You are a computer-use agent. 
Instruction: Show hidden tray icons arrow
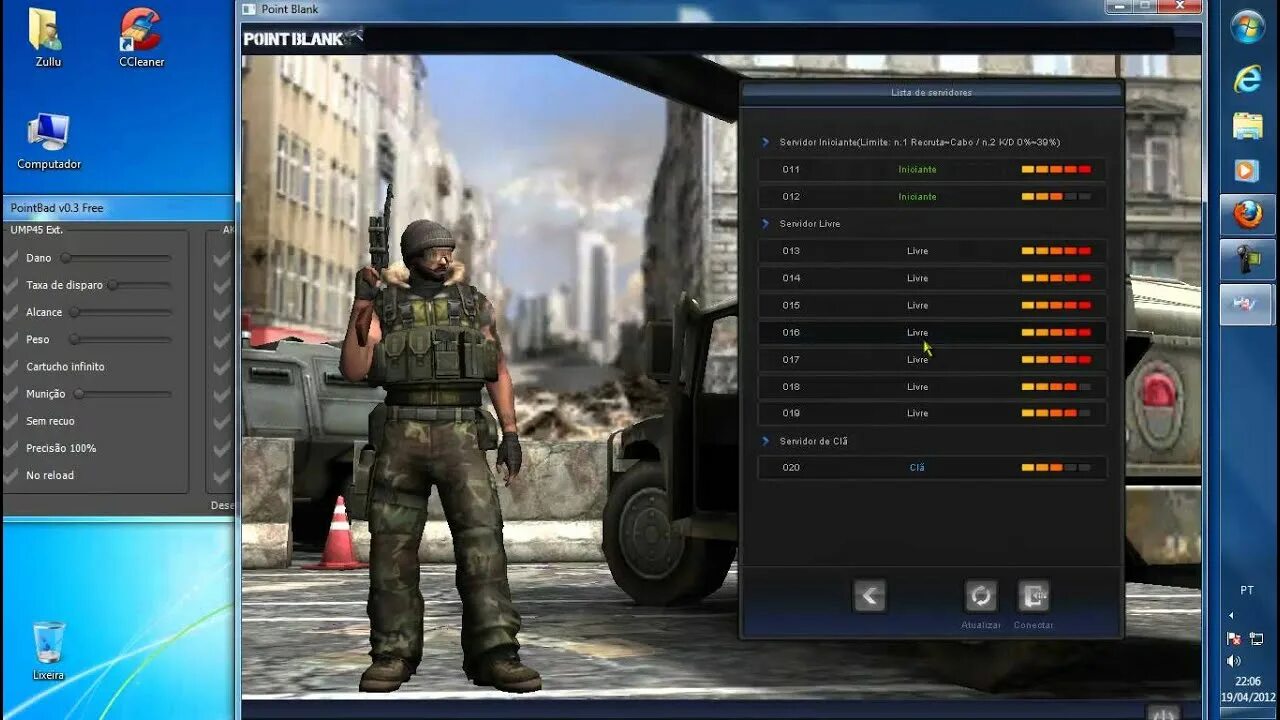click(1231, 615)
